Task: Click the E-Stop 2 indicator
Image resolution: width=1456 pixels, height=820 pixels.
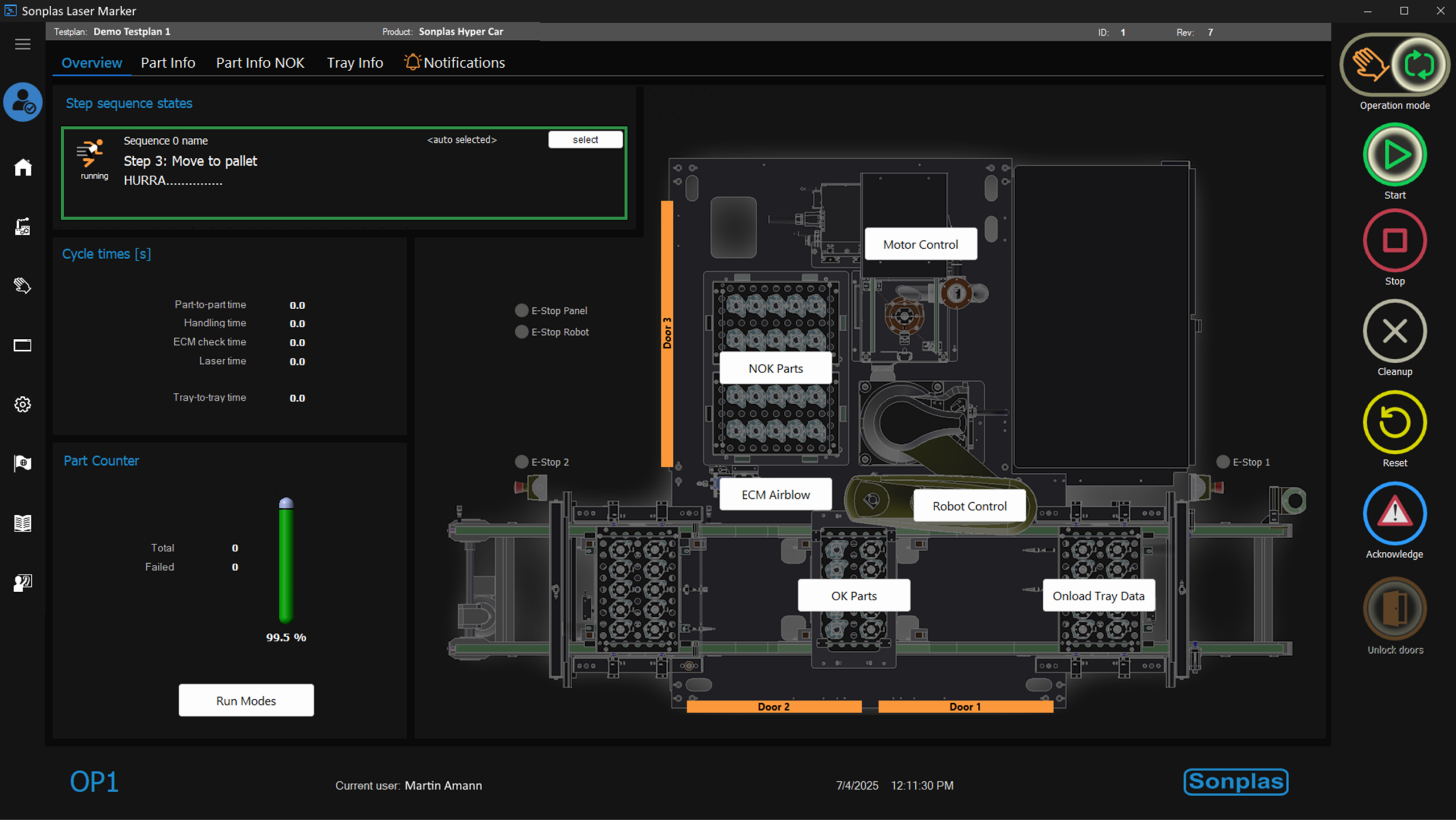Action: (521, 462)
